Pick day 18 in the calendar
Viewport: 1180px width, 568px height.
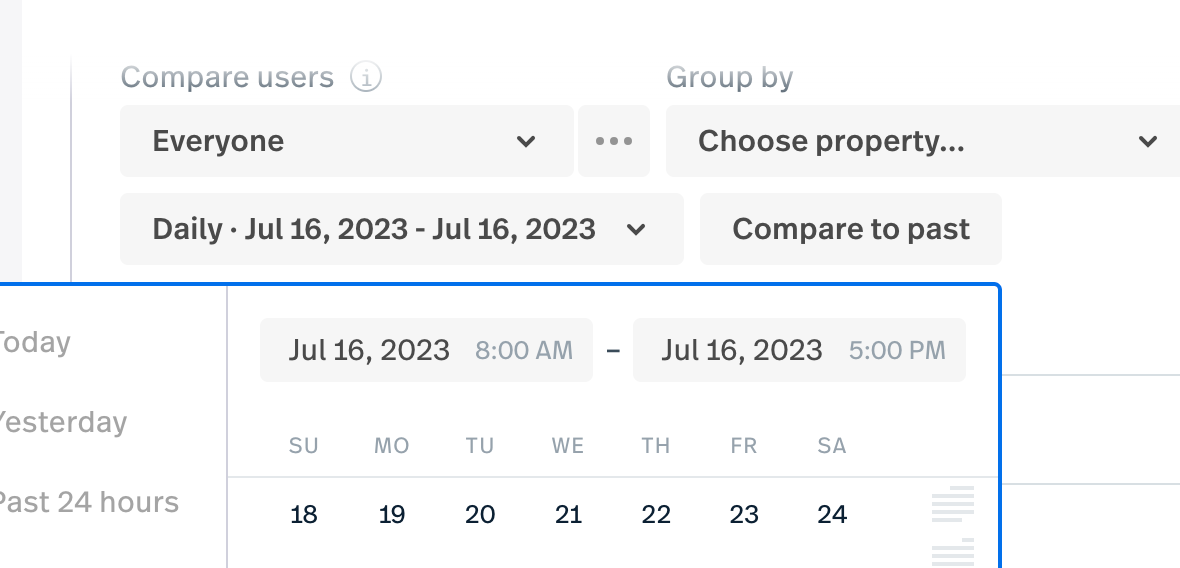pyautogui.click(x=303, y=515)
